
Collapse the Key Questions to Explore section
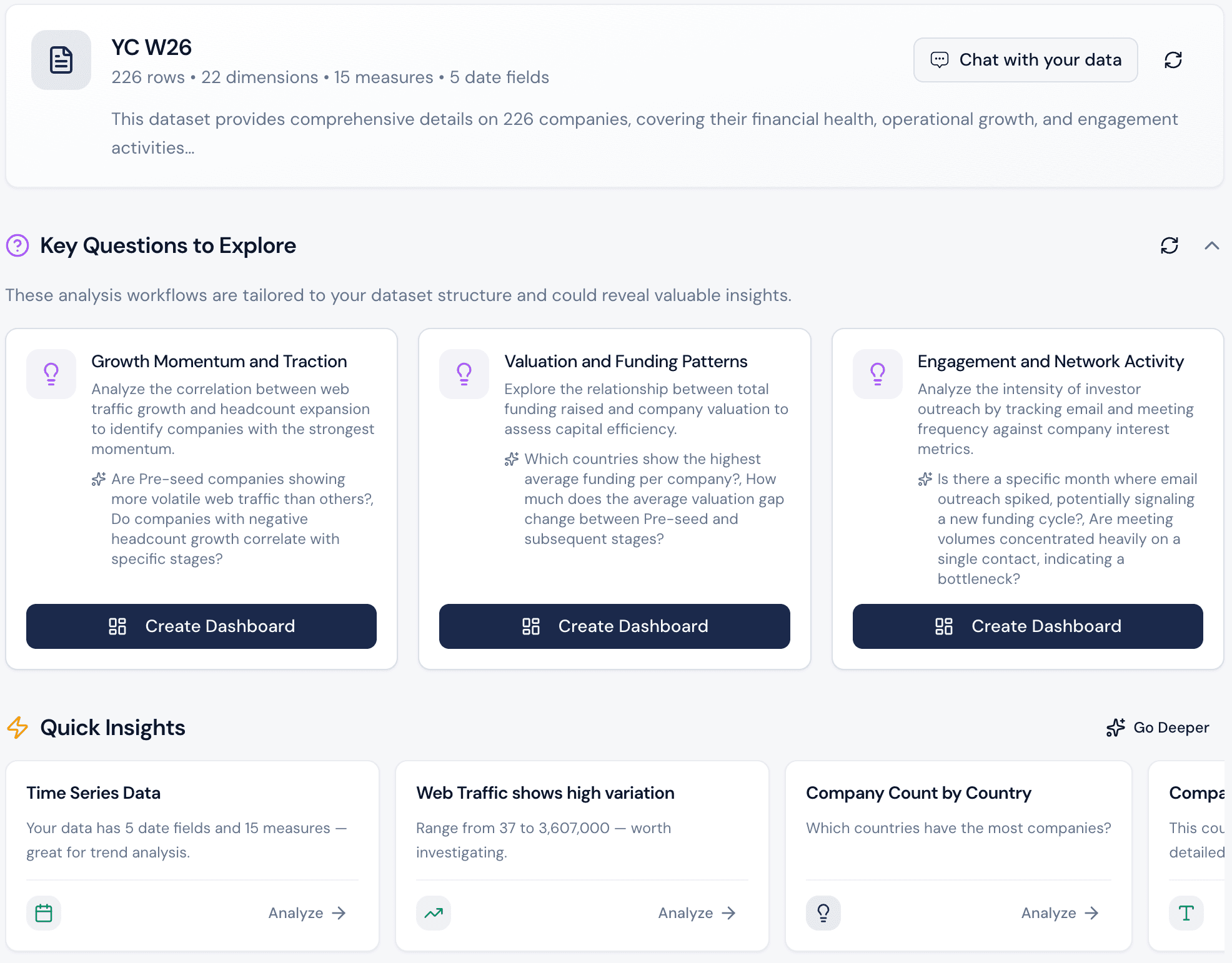(x=1211, y=245)
